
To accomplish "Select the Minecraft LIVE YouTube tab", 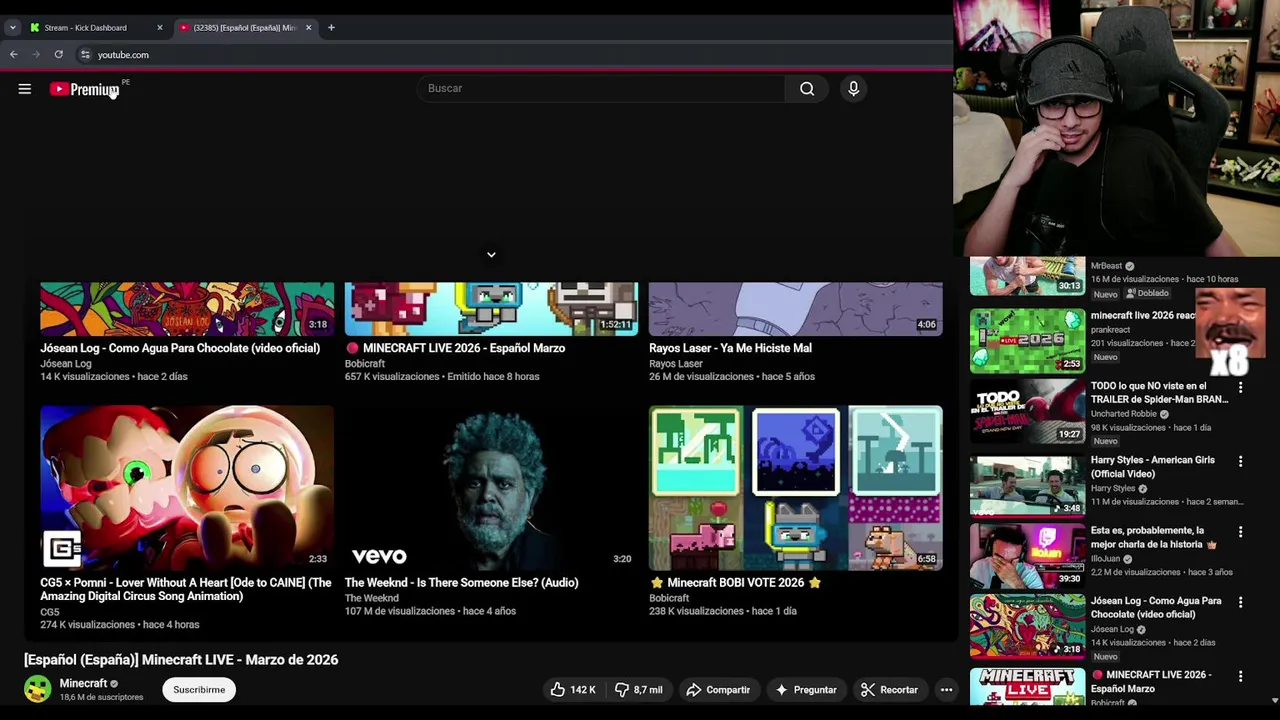I will pos(244,28).
